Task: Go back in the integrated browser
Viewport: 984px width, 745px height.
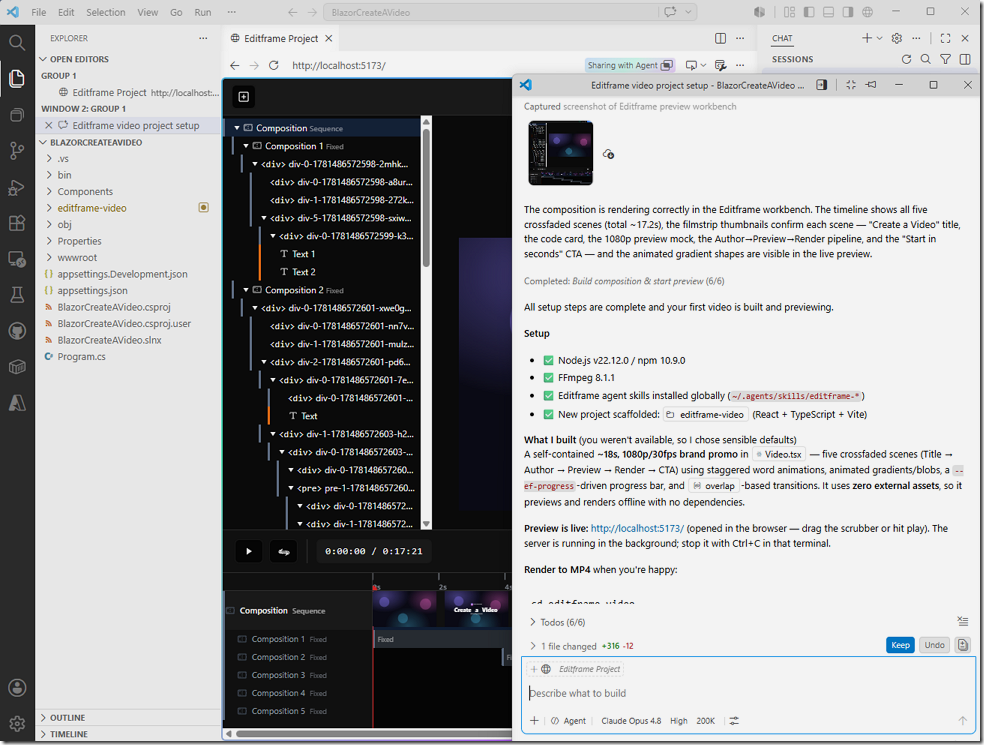Action: 235,65
